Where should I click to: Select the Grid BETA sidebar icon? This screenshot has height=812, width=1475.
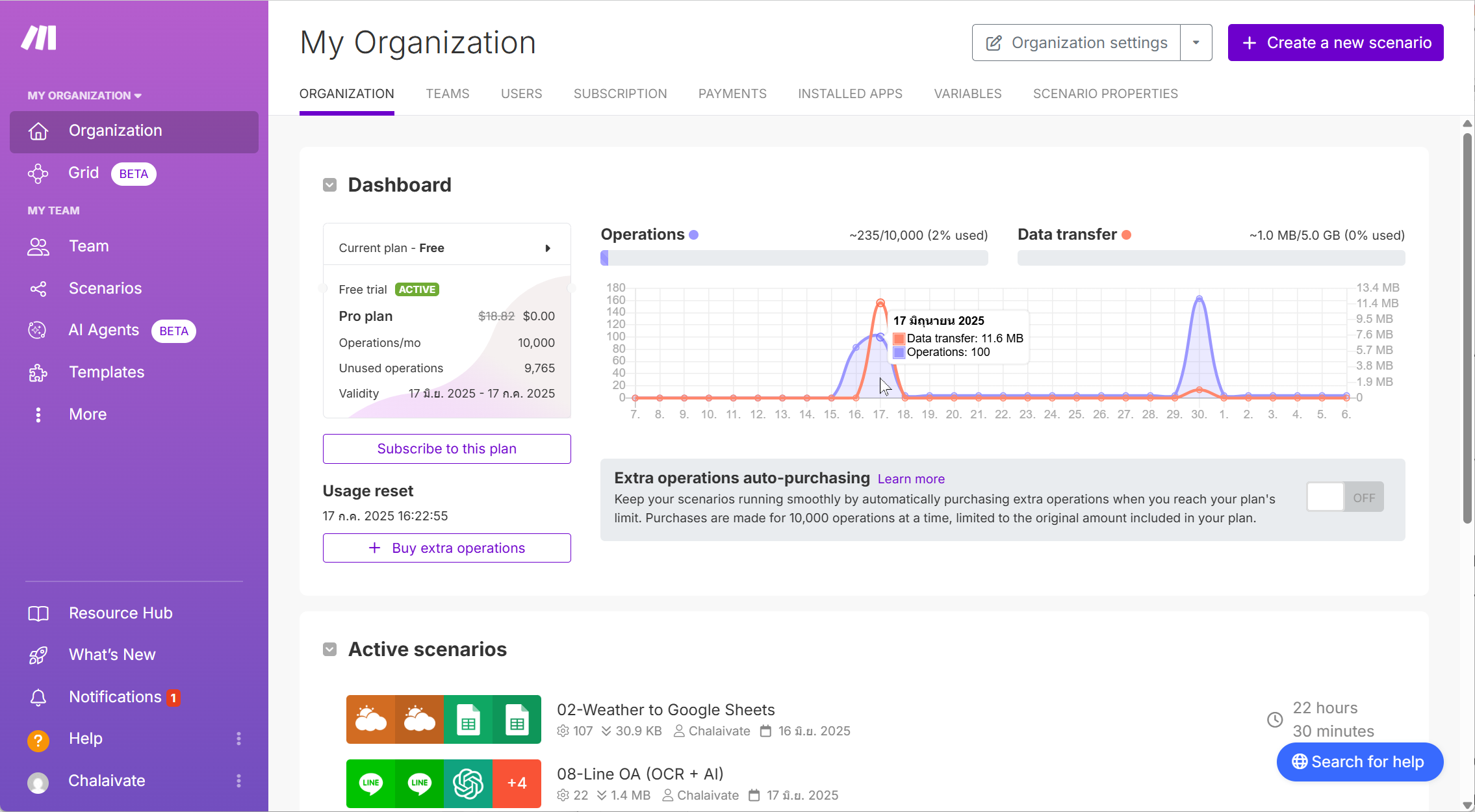(38, 173)
